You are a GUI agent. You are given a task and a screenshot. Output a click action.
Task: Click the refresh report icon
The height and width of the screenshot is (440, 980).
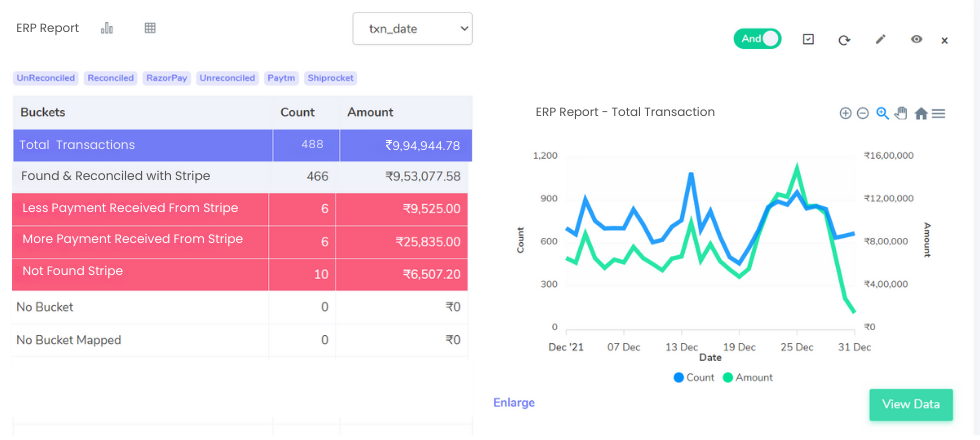coord(844,40)
